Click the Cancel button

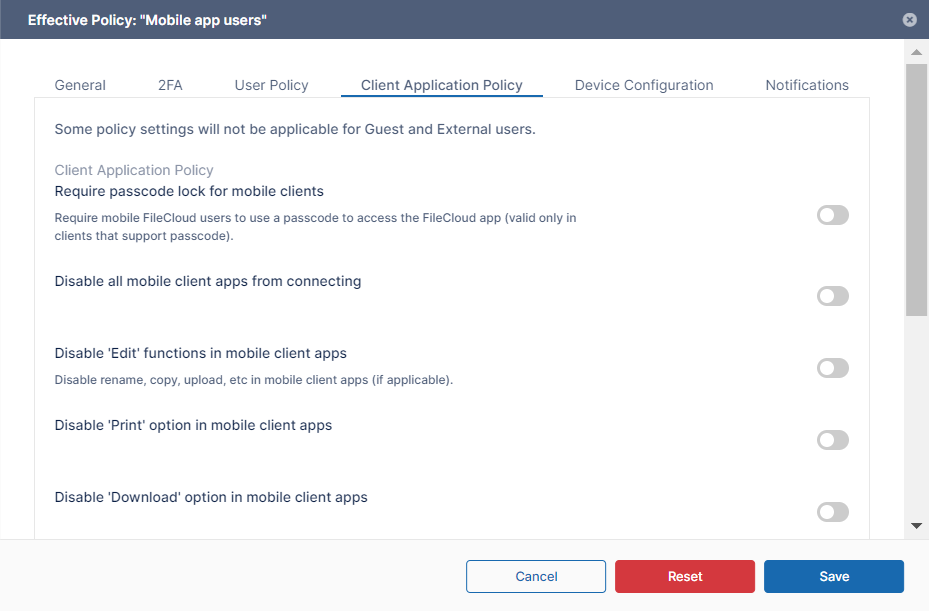click(536, 576)
